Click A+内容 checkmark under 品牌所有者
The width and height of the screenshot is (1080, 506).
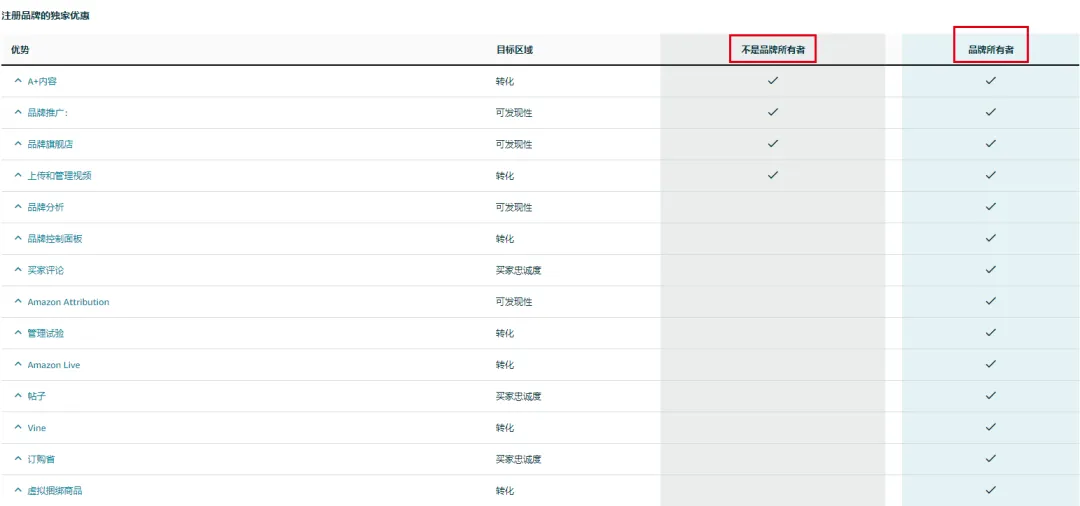(990, 81)
